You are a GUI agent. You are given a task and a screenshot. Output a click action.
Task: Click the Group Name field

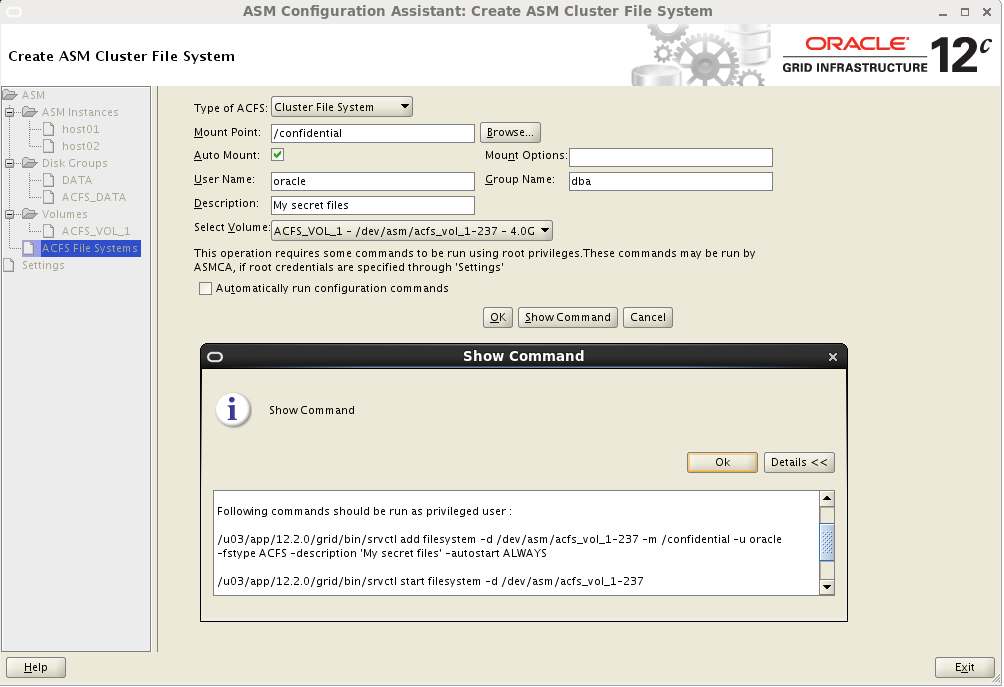[670, 181]
